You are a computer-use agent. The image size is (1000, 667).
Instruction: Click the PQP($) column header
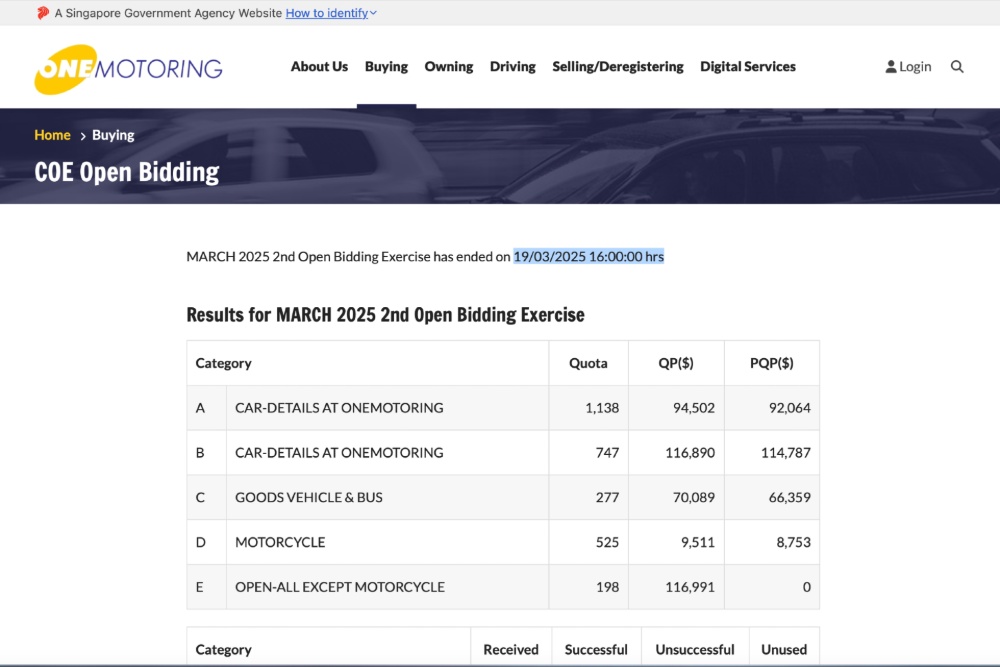pyautogui.click(x=771, y=363)
